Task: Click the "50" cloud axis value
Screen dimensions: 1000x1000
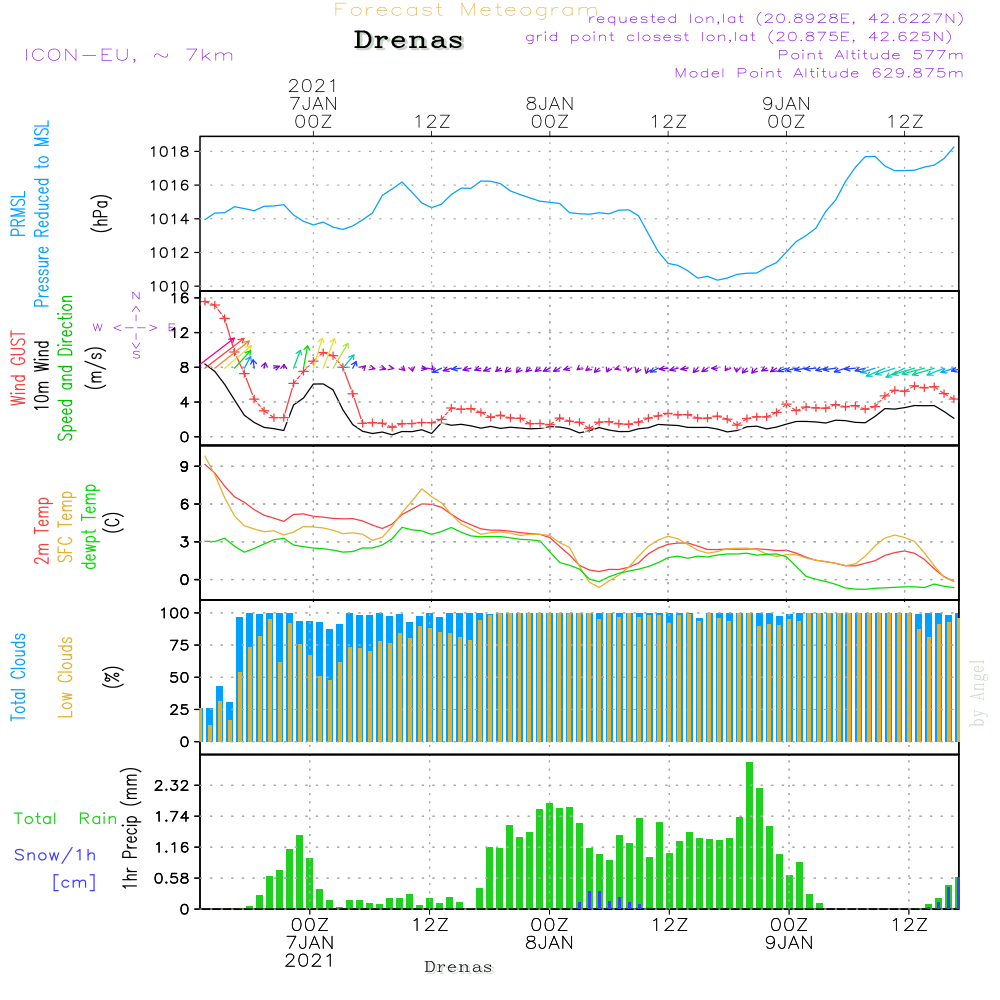Action: coord(180,678)
